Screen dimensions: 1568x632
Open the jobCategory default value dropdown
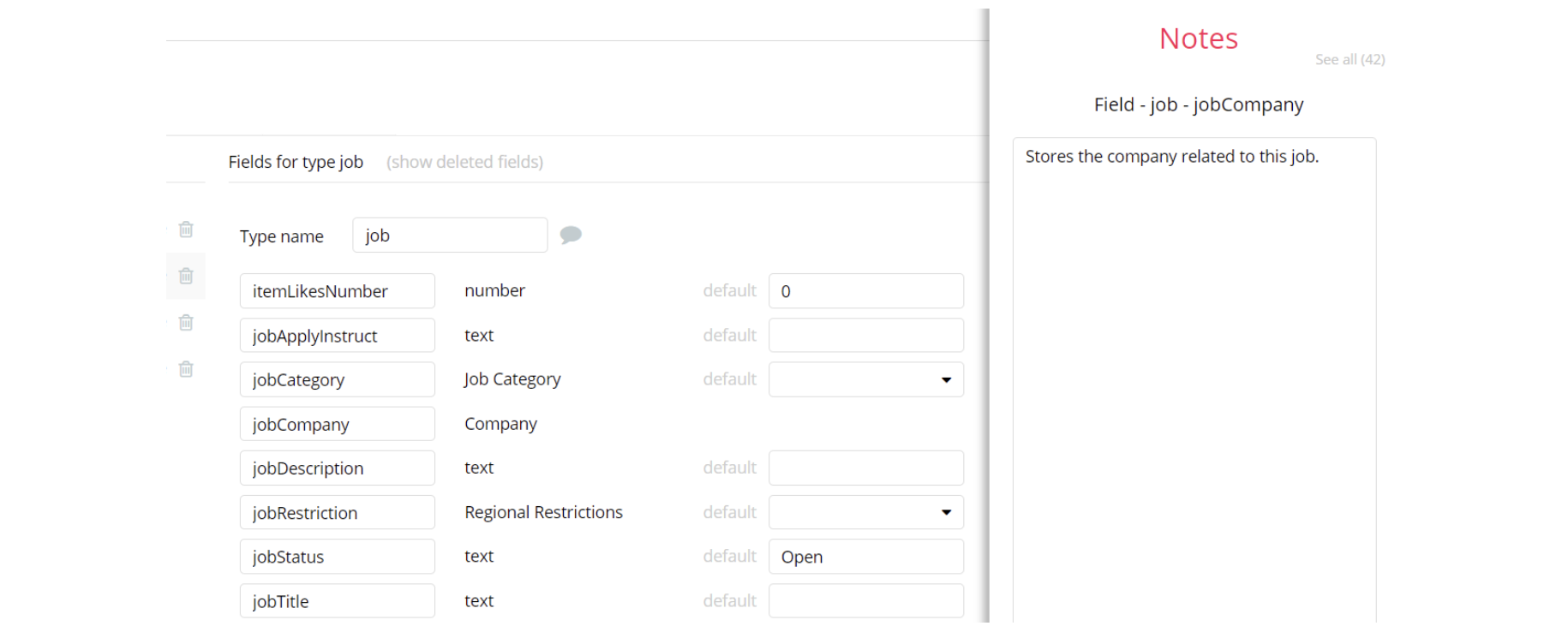tap(865, 379)
